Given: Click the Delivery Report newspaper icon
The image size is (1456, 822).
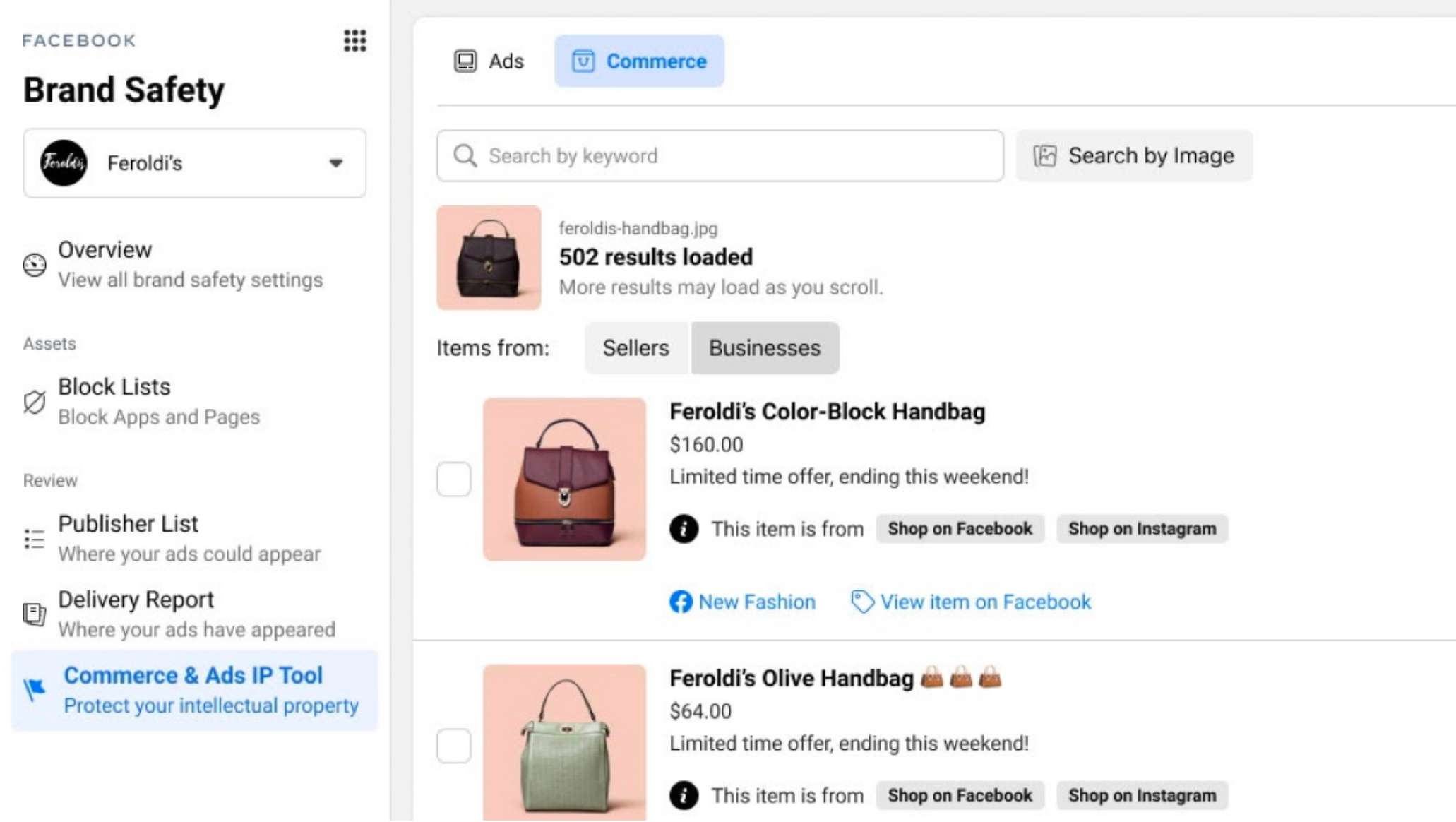Looking at the screenshot, I should click(34, 614).
